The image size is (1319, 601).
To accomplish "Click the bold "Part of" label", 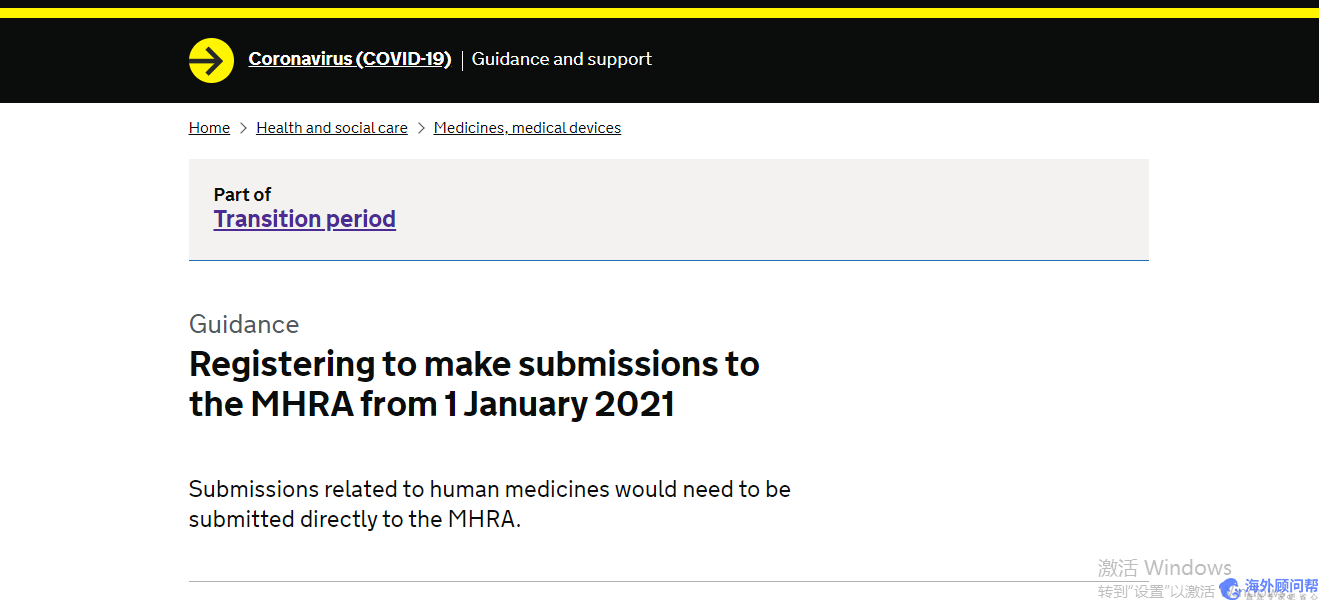I will (242, 194).
